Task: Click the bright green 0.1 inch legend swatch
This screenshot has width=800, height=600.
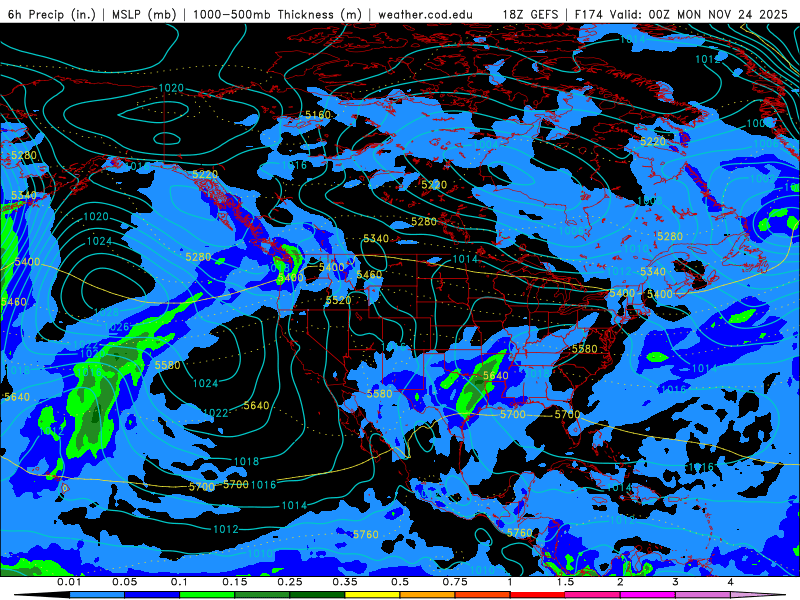Action: [x=207, y=595]
